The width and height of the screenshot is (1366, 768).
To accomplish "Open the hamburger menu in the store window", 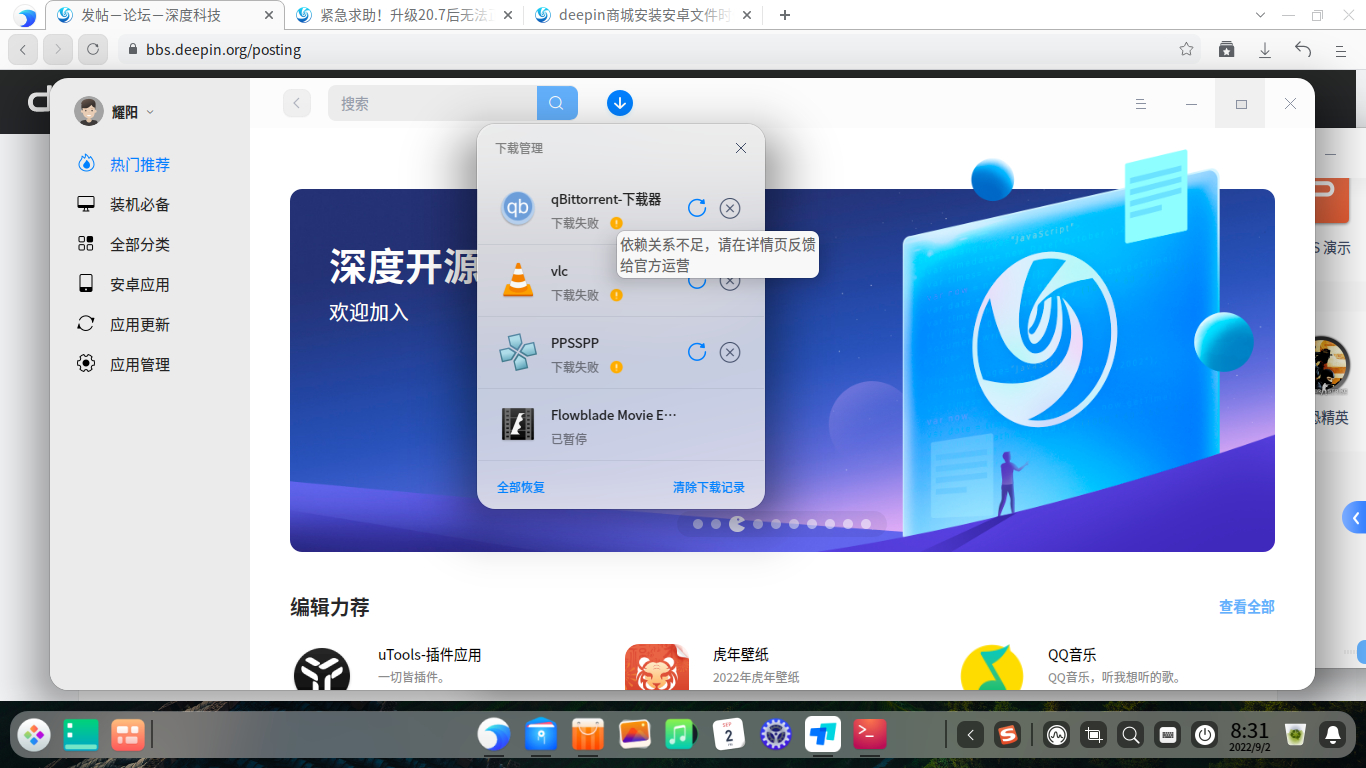I will (1141, 103).
